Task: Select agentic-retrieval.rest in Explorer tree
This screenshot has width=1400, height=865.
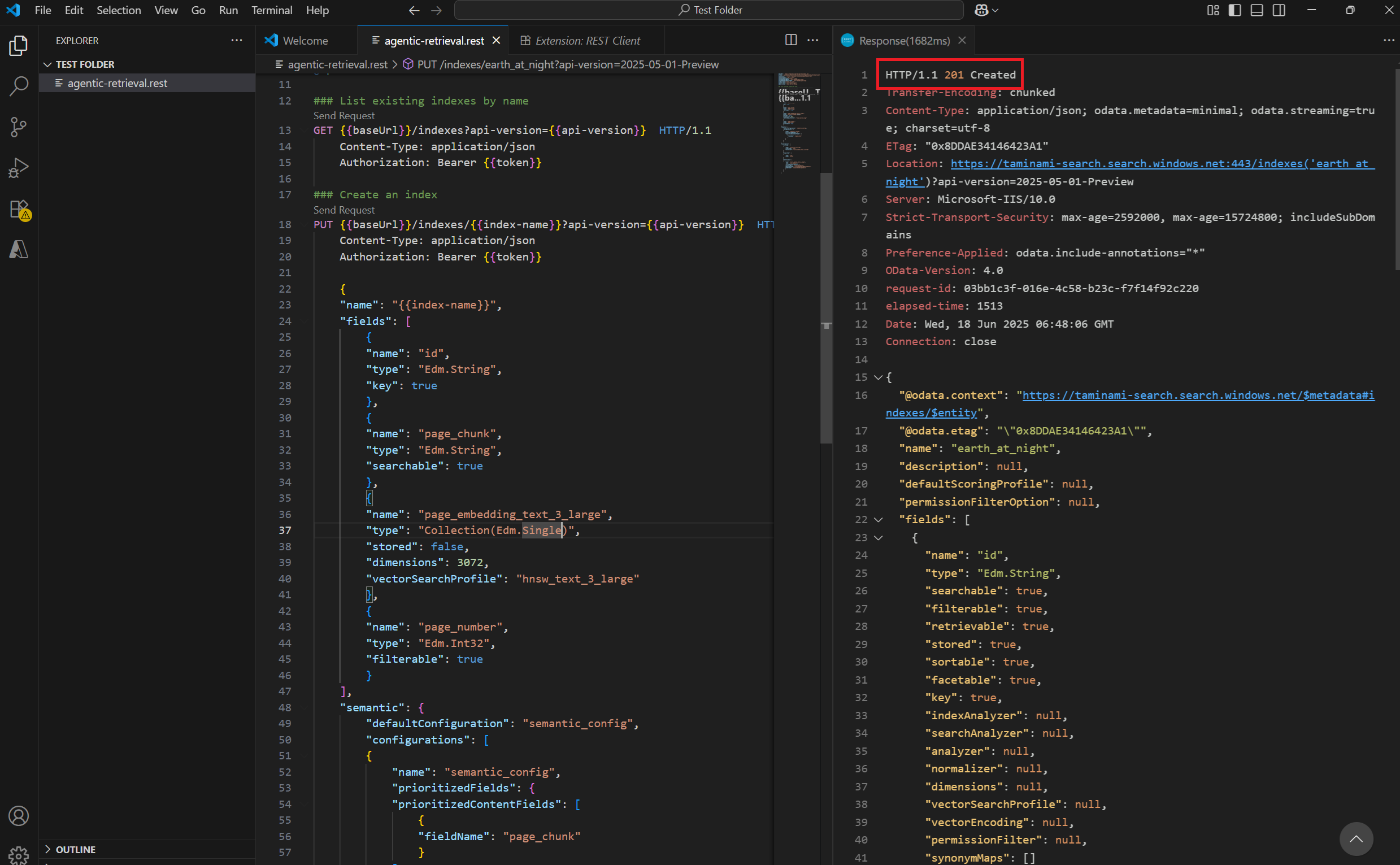Action: 147,83
